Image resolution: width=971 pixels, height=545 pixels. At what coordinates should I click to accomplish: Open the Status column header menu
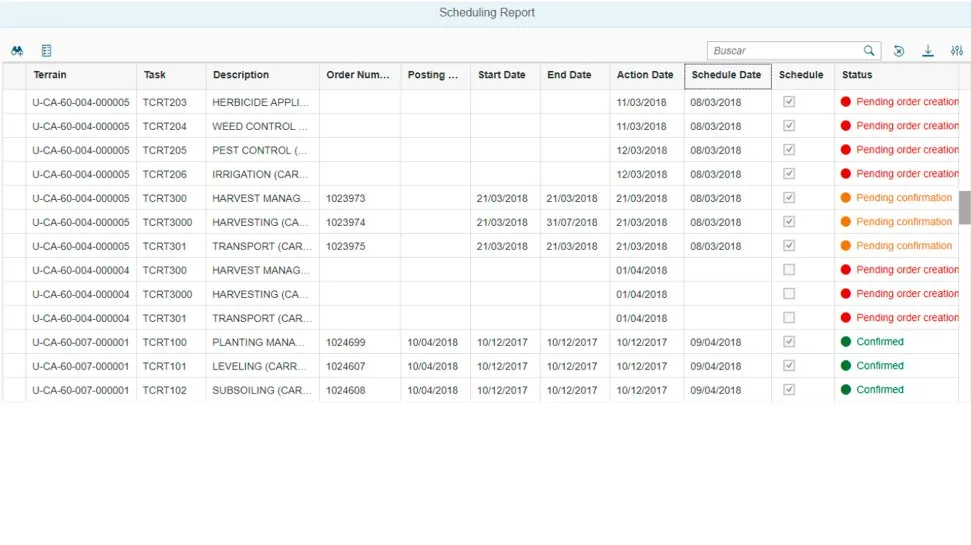(x=857, y=75)
